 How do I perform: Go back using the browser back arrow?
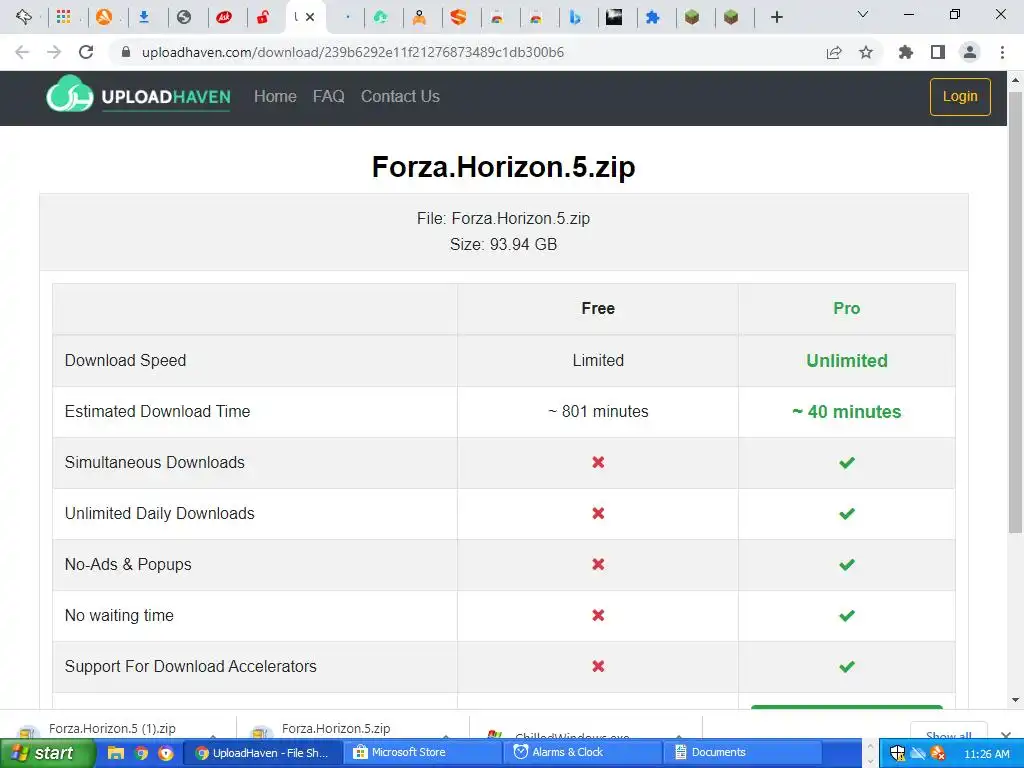point(22,52)
